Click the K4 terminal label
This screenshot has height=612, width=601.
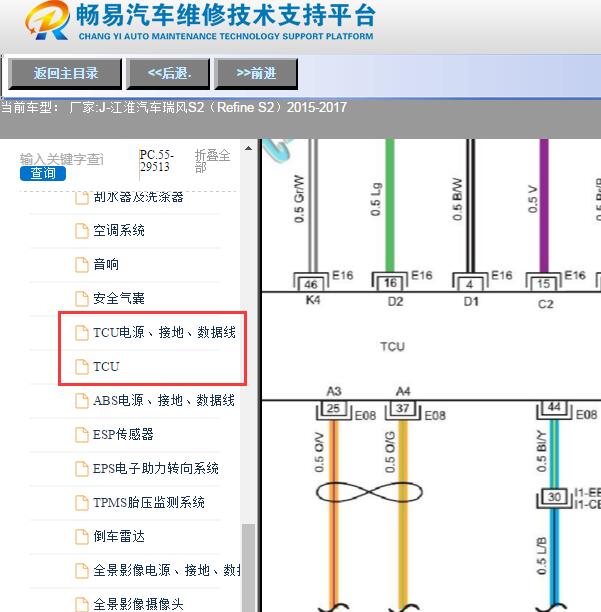coord(313,300)
